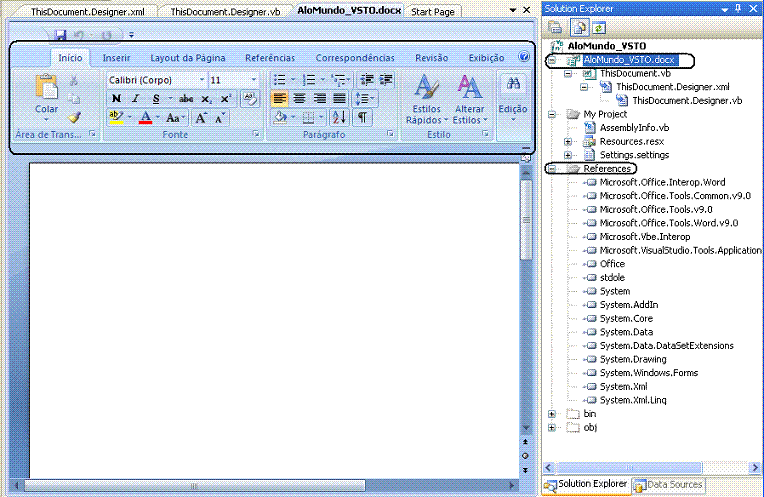Click Show All Files toolbar icon

(x=579, y=28)
